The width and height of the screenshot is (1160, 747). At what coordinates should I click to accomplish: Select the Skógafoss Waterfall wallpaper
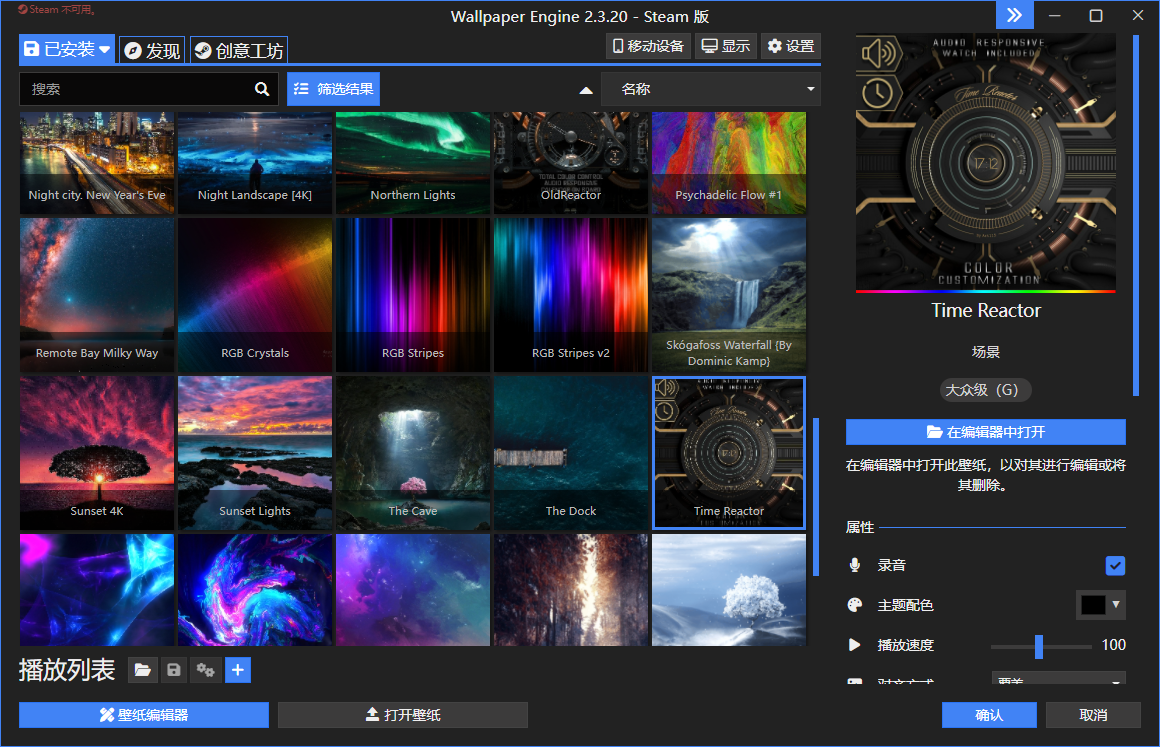point(729,294)
